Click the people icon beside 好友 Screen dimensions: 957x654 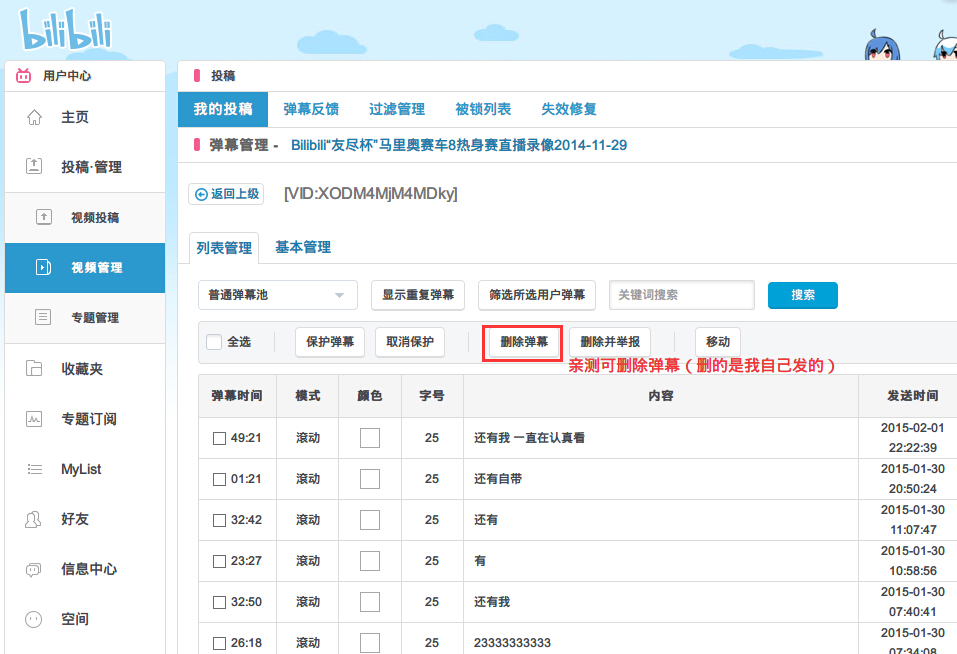pyautogui.click(x=34, y=519)
